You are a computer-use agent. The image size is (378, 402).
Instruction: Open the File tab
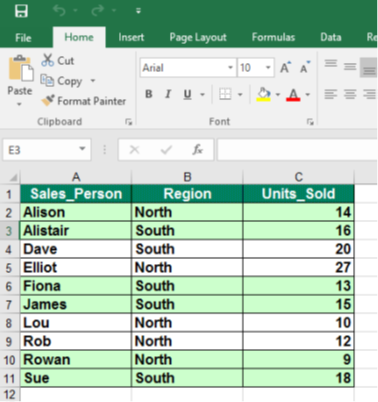coord(23,38)
